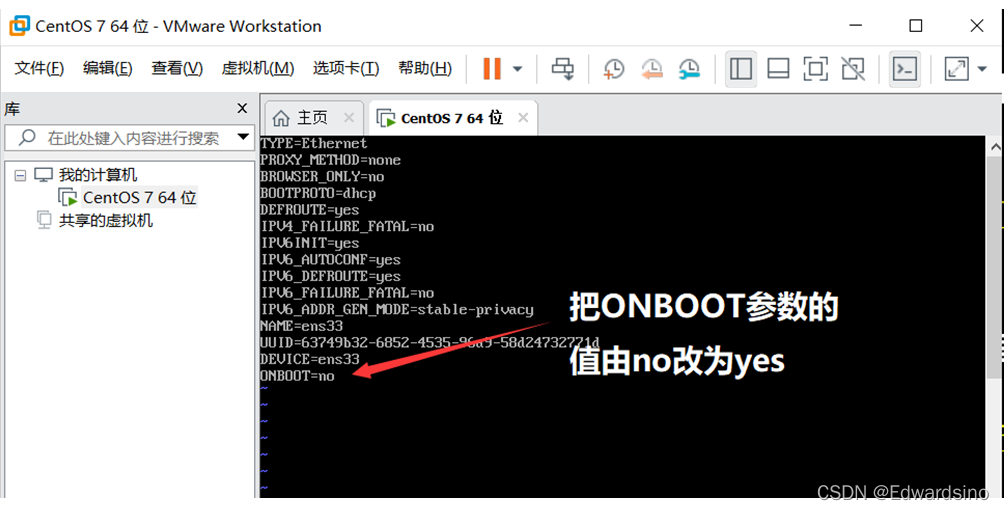Viewport: 1004px width, 510px height.
Task: Open the stretch display options dropdown arrow
Action: 982,69
